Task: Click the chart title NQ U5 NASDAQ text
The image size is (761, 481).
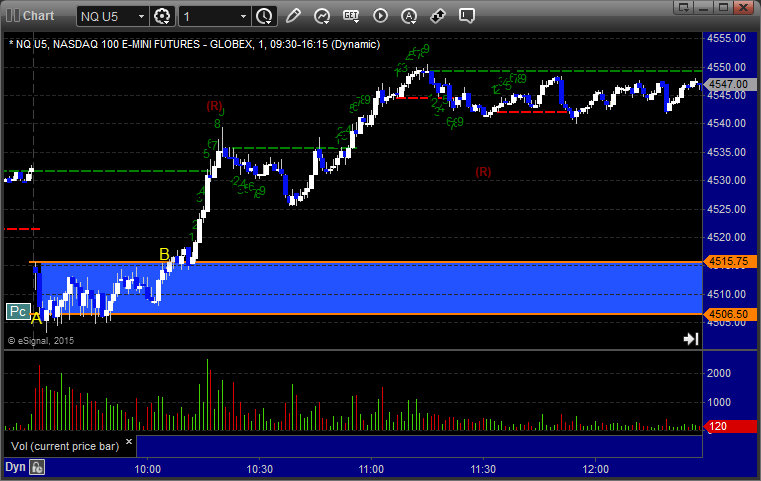Action: 195,44
